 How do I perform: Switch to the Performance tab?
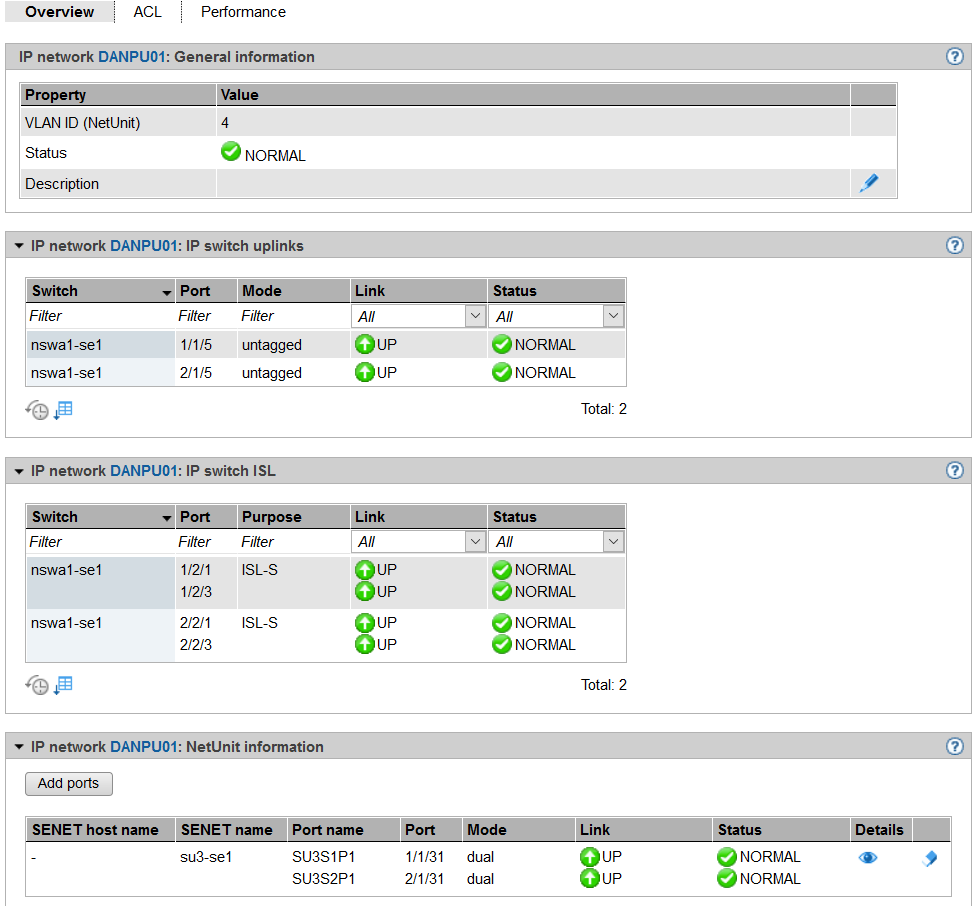pyautogui.click(x=243, y=12)
